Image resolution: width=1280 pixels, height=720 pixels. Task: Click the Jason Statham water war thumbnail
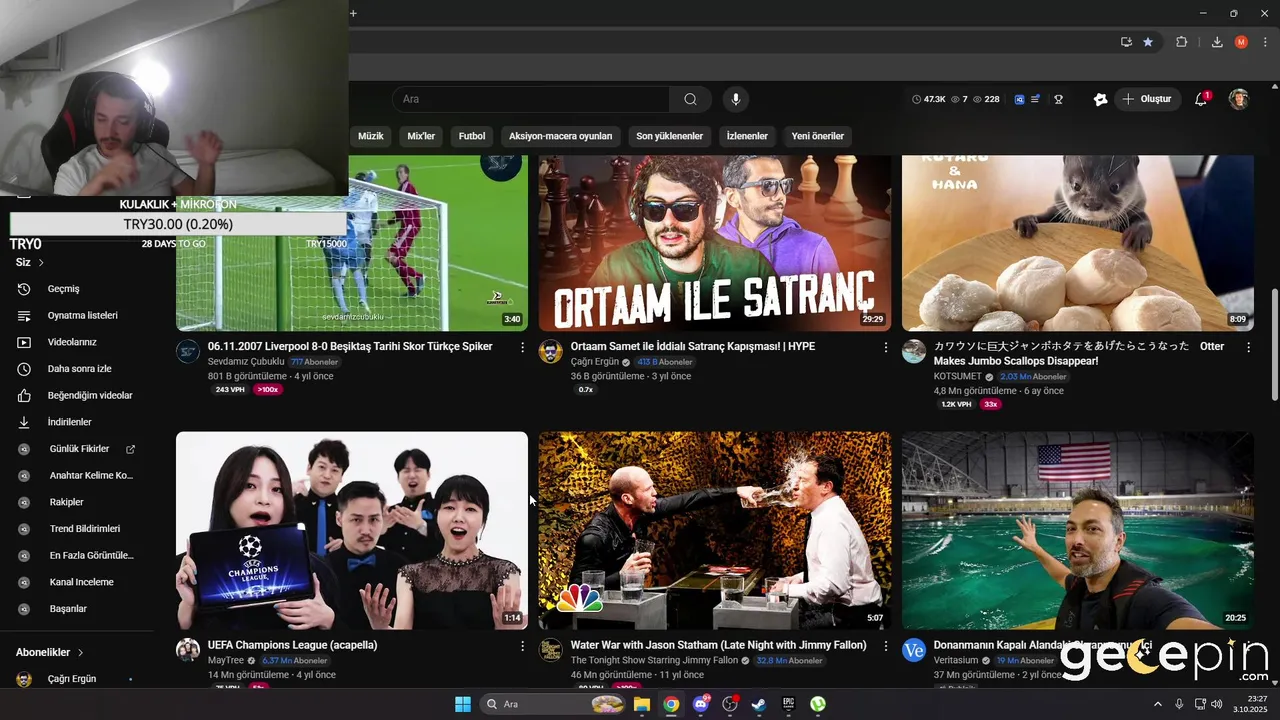(714, 531)
